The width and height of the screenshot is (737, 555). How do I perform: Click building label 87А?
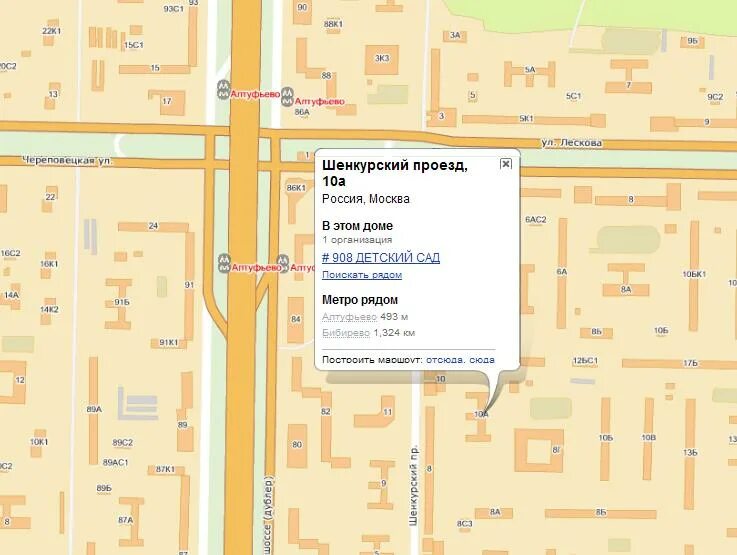click(125, 520)
